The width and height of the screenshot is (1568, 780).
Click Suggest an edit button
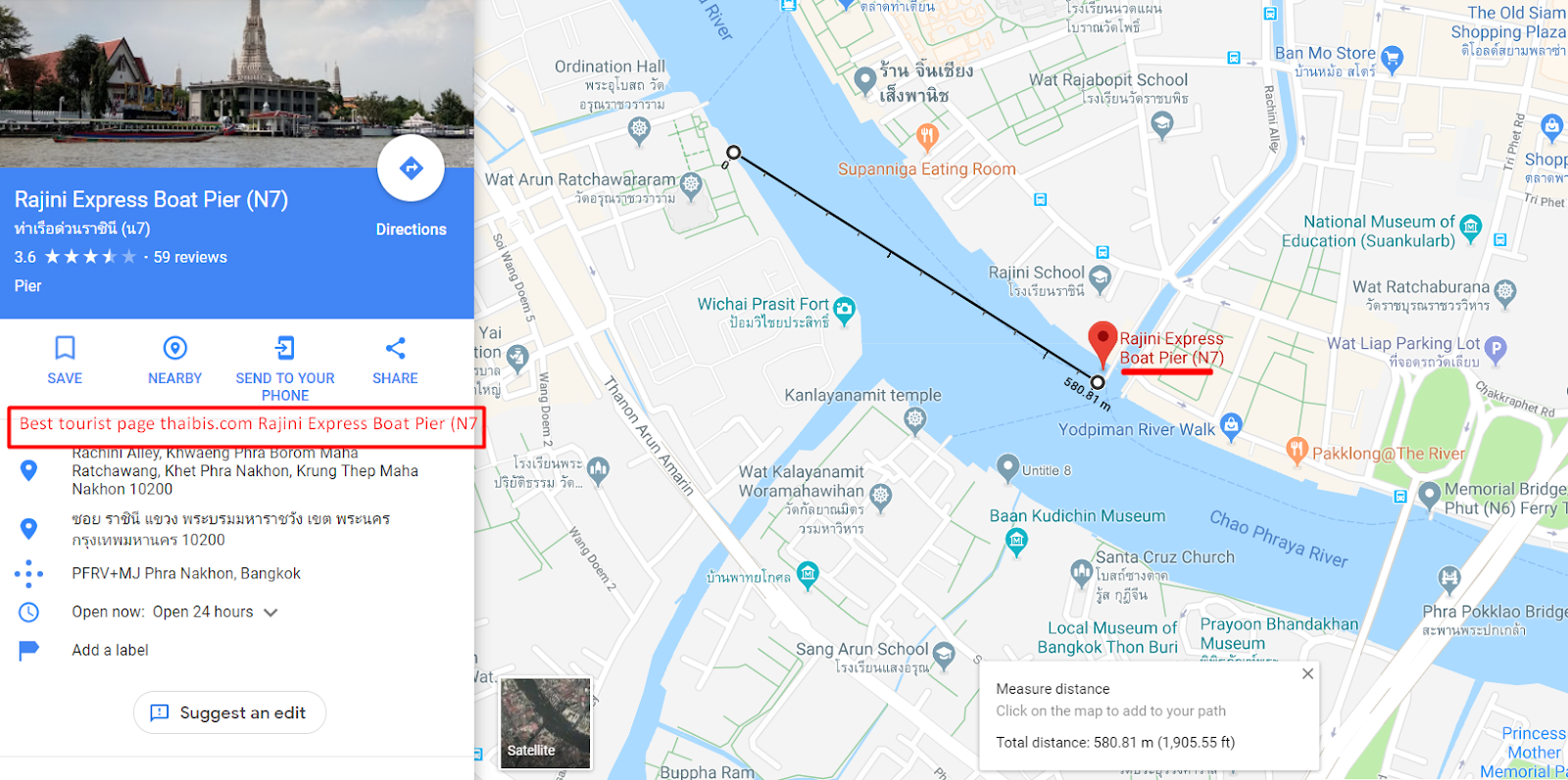229,712
